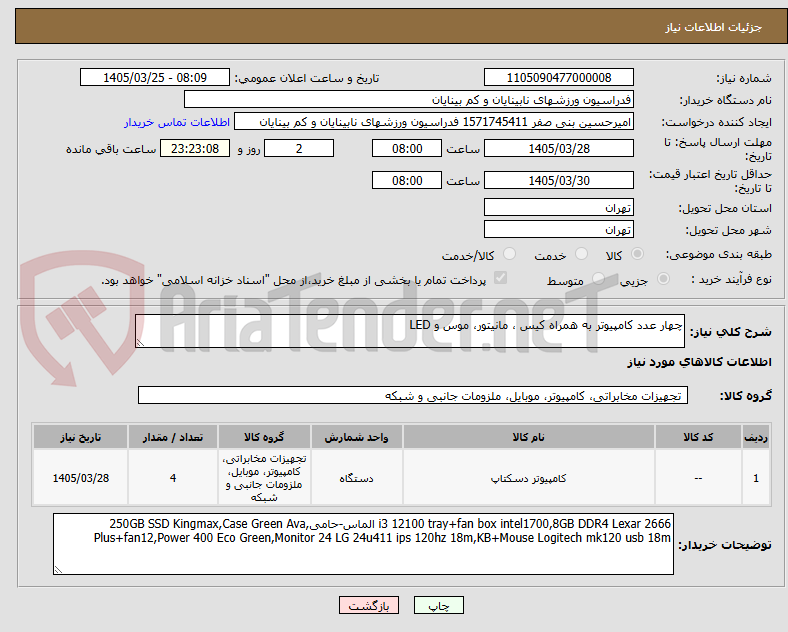Click the ردیف column header

point(756,437)
